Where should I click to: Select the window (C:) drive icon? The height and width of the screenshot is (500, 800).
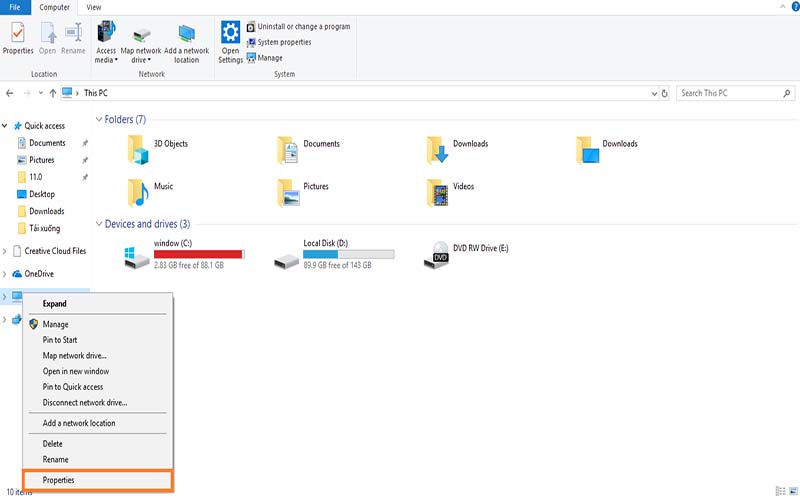point(137,258)
